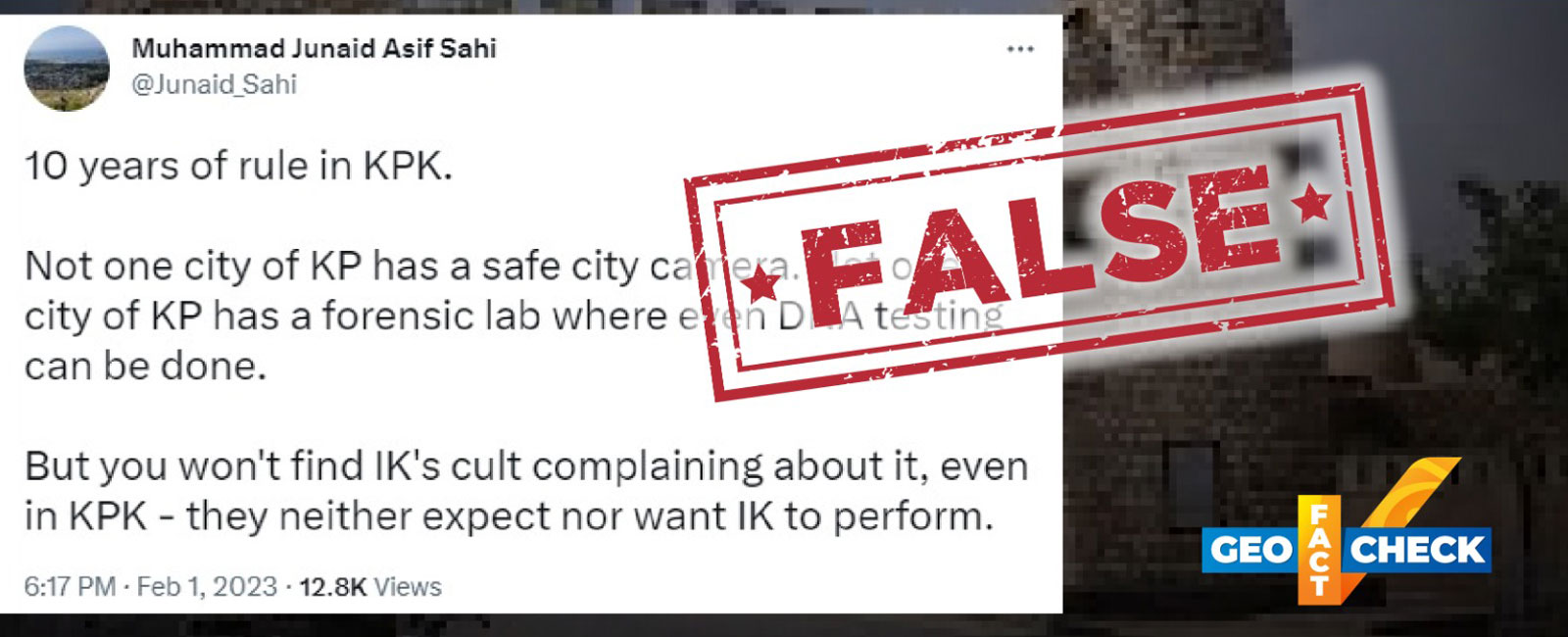View the 12.8K Views count
This screenshot has width=1568, height=637.
click(x=370, y=587)
